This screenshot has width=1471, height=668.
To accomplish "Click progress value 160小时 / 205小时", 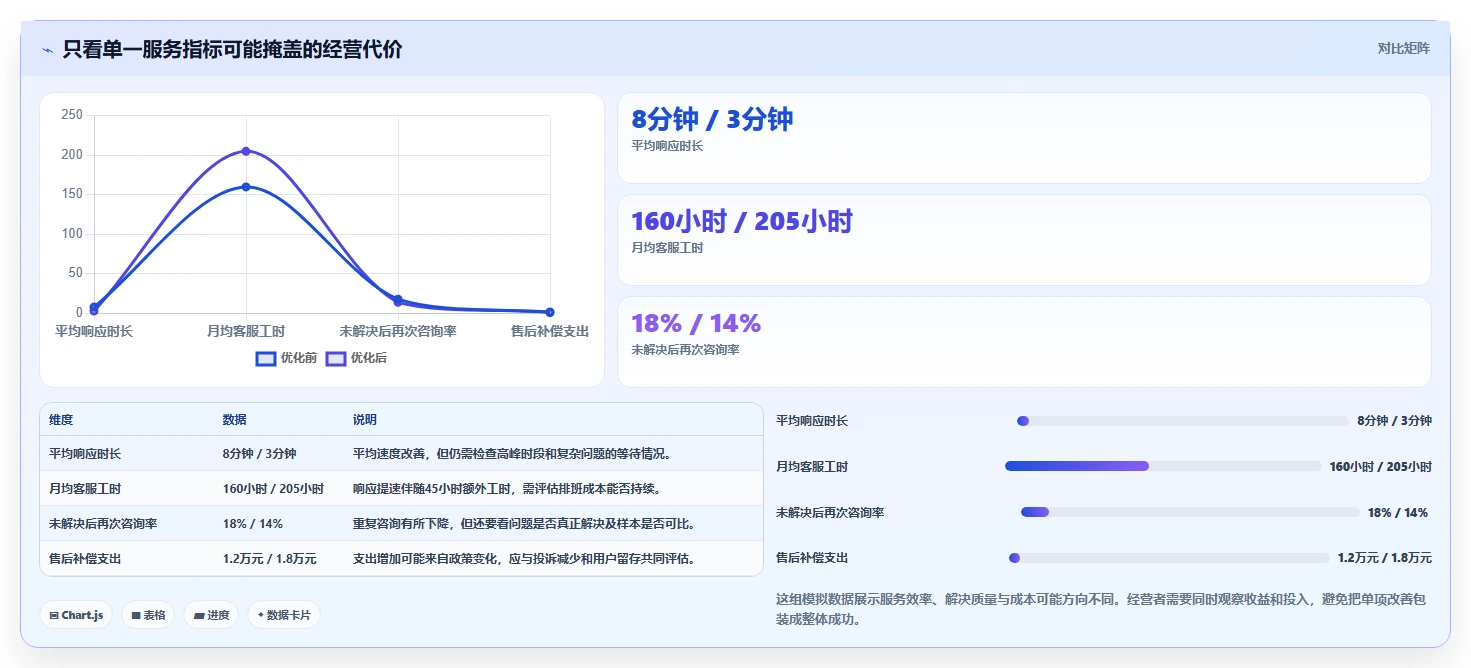I will (1381, 467).
